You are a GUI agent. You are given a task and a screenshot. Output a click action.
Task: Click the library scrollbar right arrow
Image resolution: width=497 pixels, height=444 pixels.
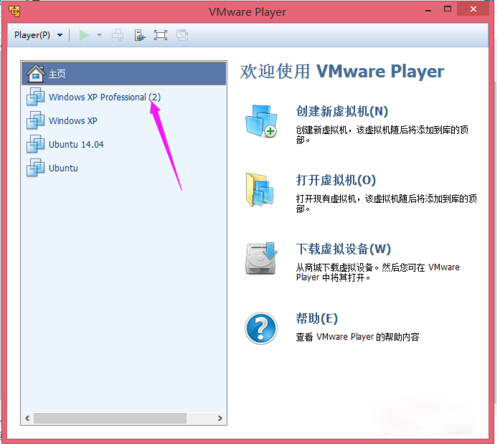(220, 418)
